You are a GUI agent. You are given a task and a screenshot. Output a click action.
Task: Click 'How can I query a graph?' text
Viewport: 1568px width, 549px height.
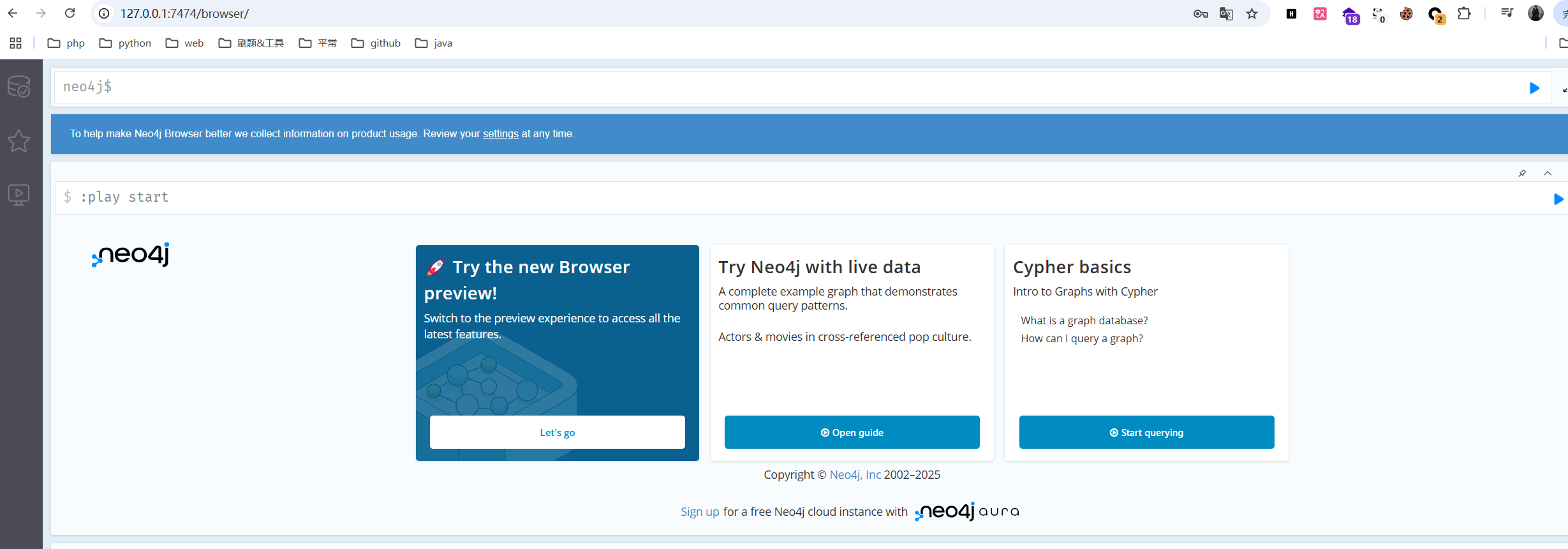click(1082, 338)
